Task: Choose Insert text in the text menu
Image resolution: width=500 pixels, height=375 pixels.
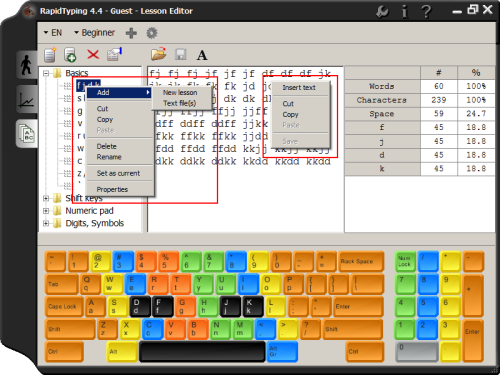Action: [x=299, y=87]
